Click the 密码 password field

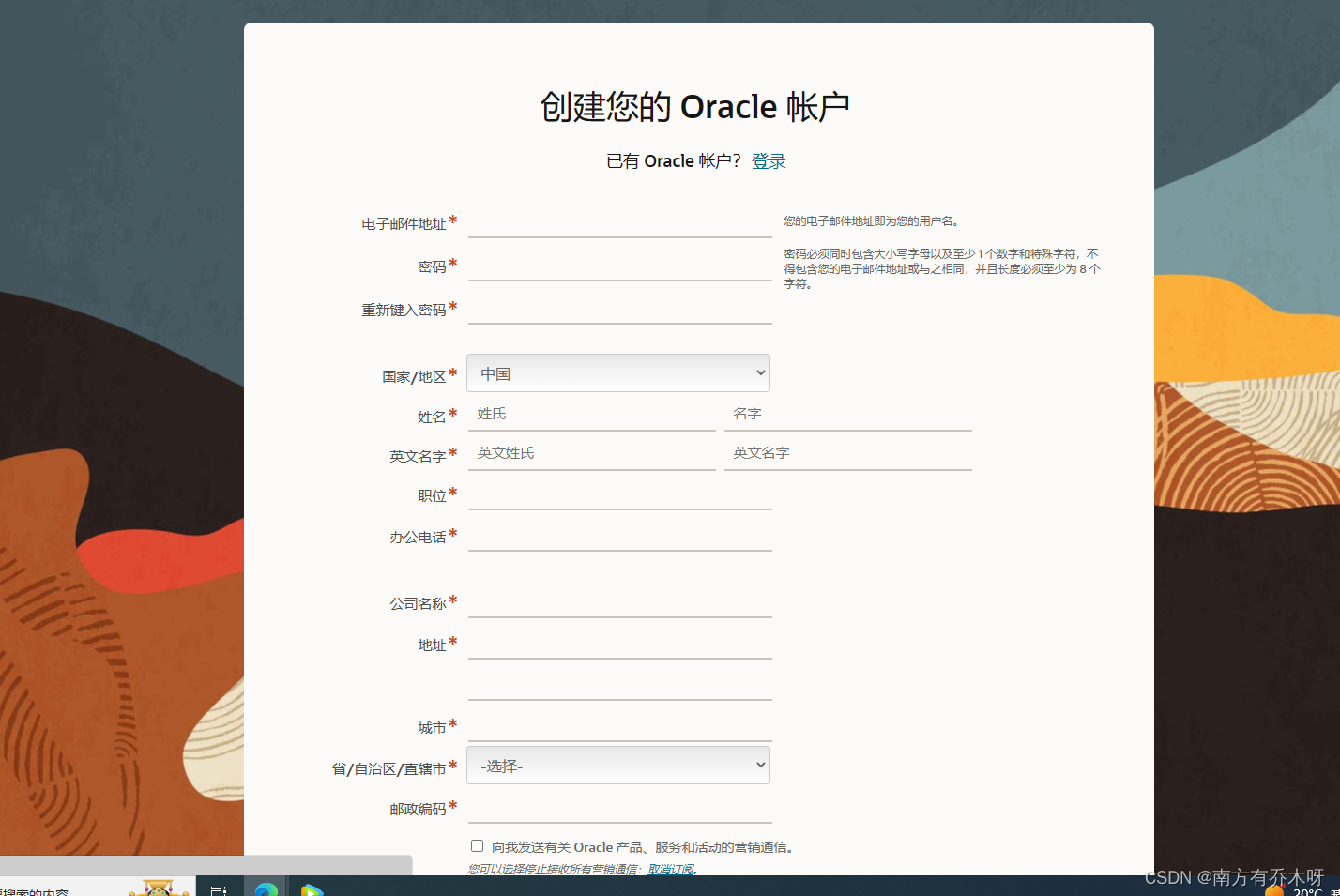tap(619, 266)
